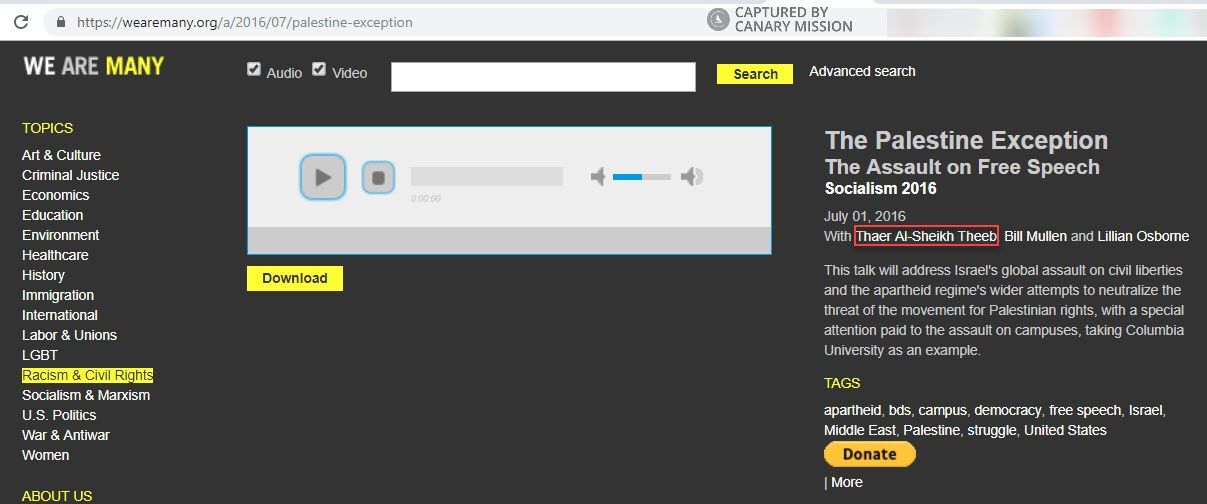Download the talk audio file

point(294,278)
